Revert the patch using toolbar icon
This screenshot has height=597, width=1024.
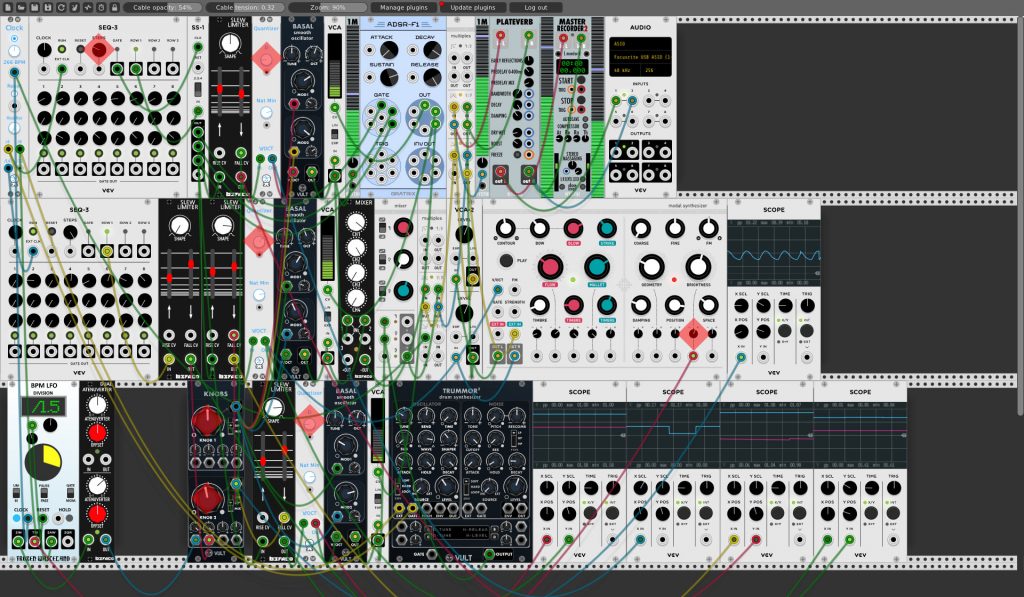(61, 7)
